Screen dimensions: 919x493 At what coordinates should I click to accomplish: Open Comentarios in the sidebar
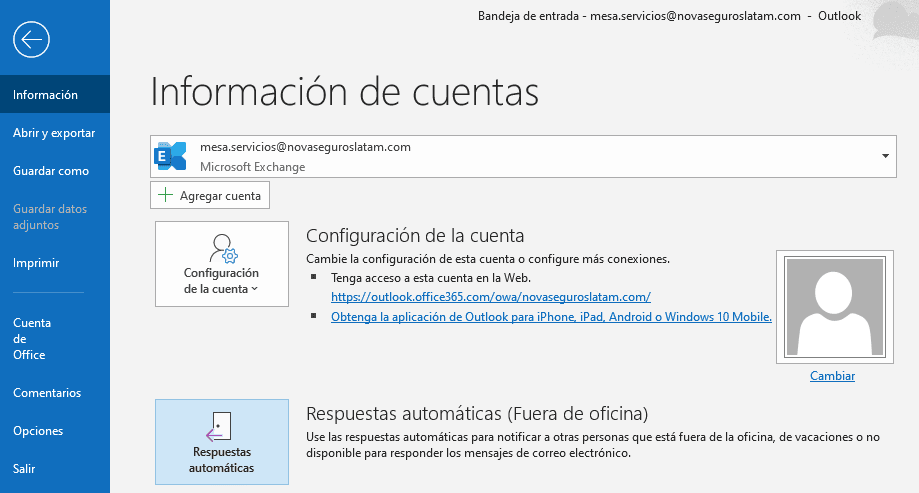click(x=47, y=393)
